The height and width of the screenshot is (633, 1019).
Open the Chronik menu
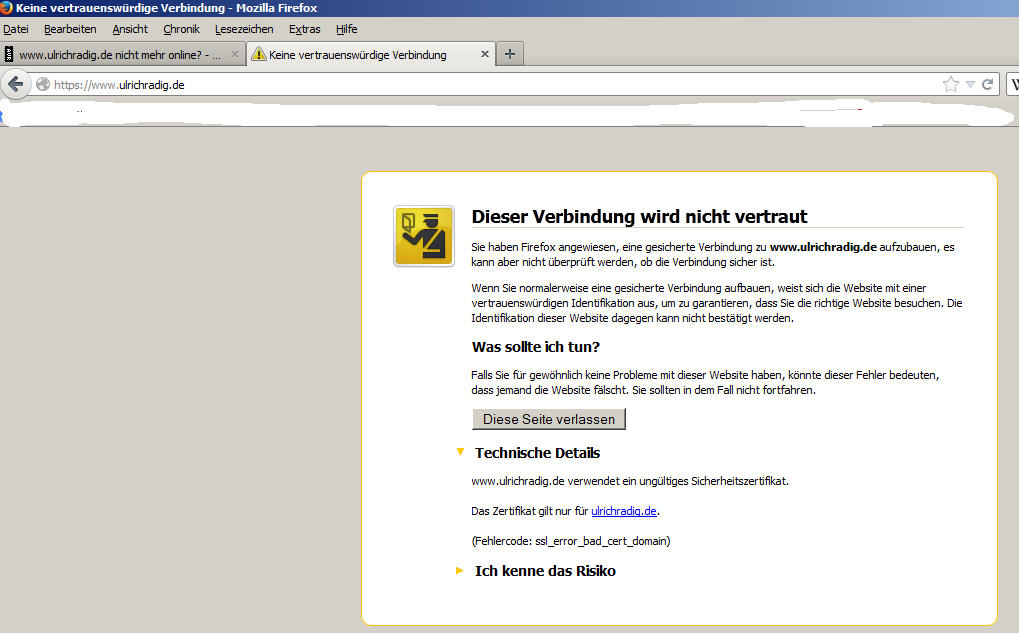(181, 29)
